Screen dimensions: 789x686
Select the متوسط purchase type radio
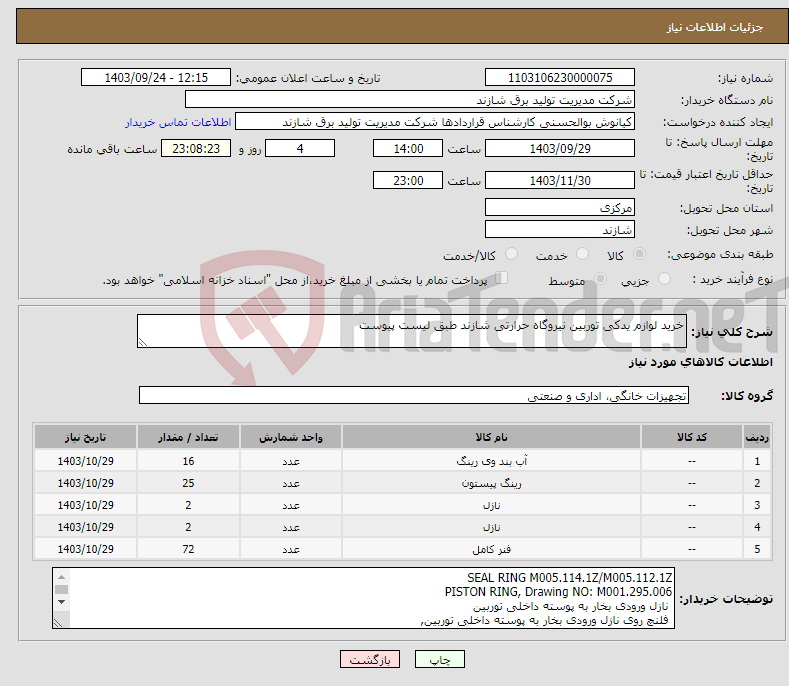coord(600,278)
